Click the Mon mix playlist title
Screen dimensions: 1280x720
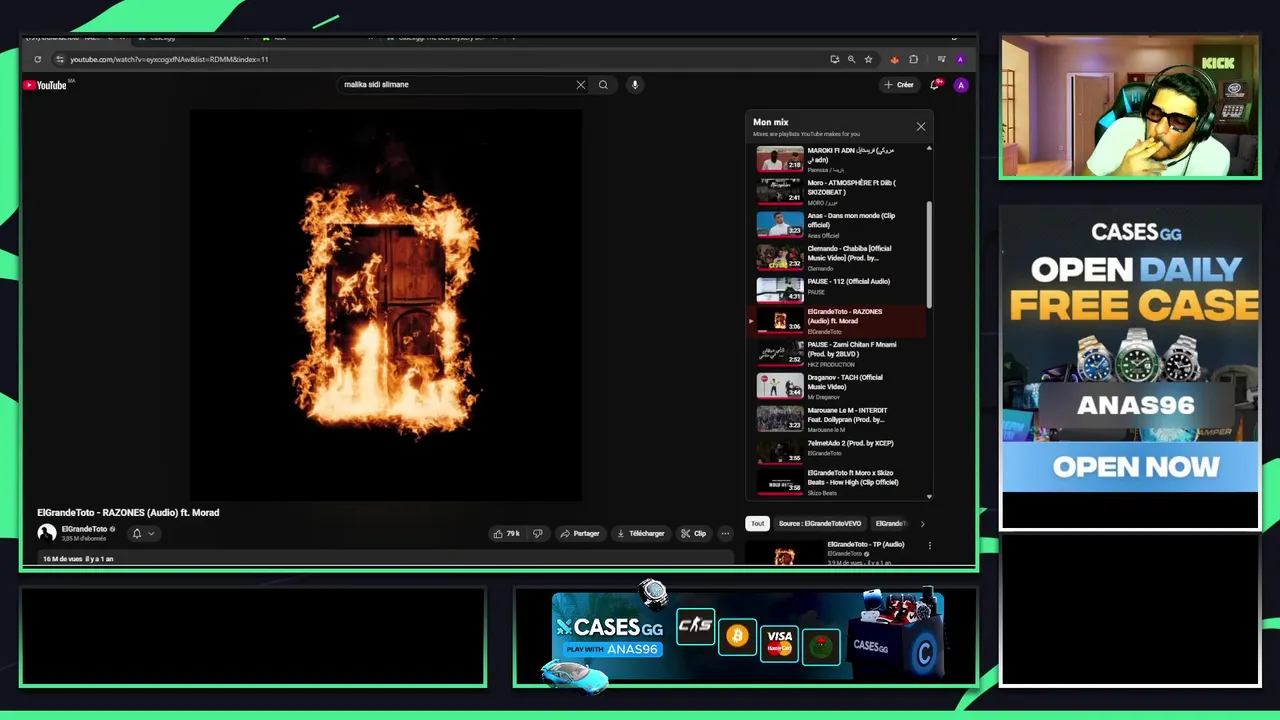point(771,122)
